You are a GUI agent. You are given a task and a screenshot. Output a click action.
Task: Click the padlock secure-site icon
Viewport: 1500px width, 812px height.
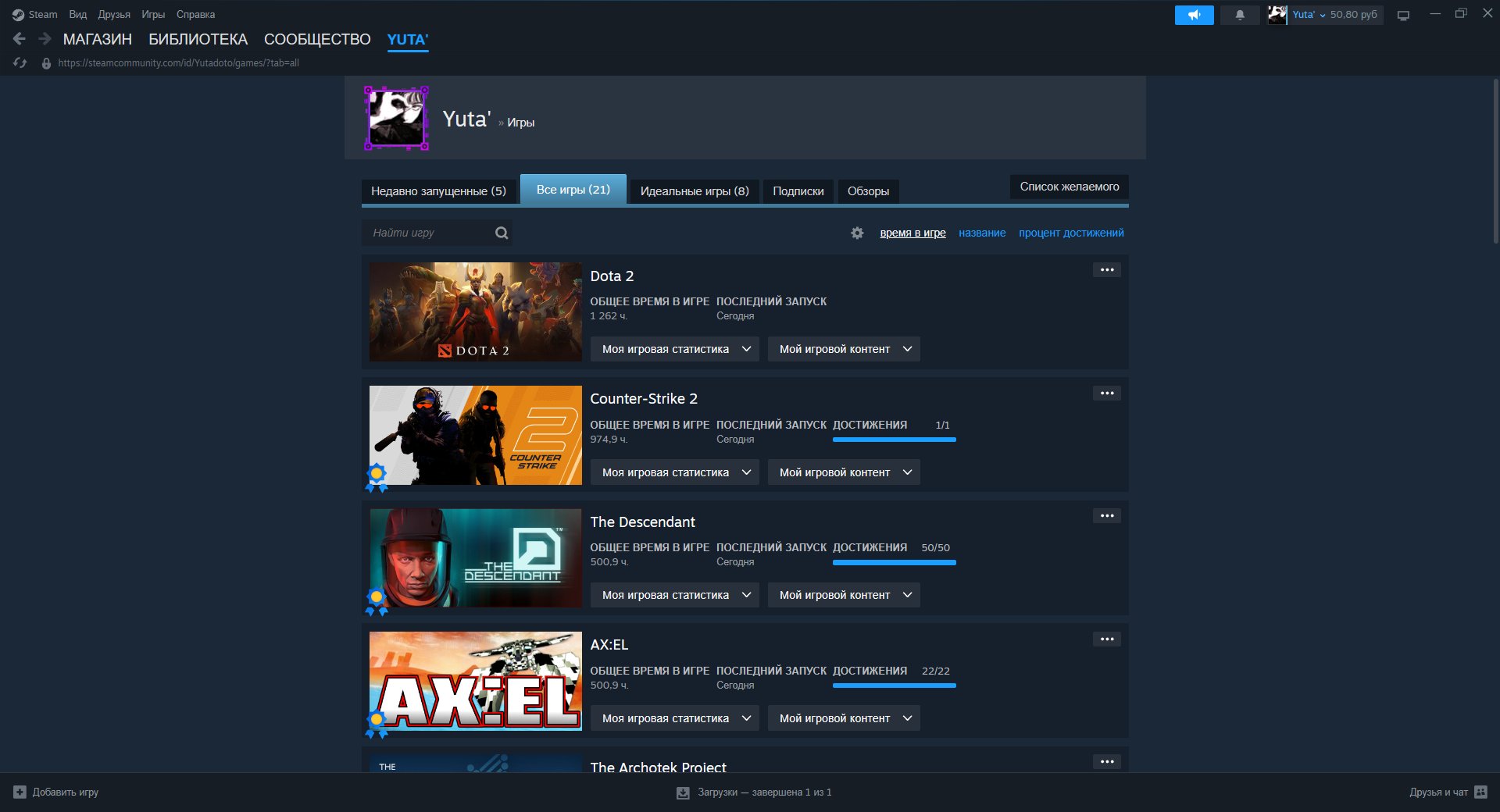click(46, 63)
